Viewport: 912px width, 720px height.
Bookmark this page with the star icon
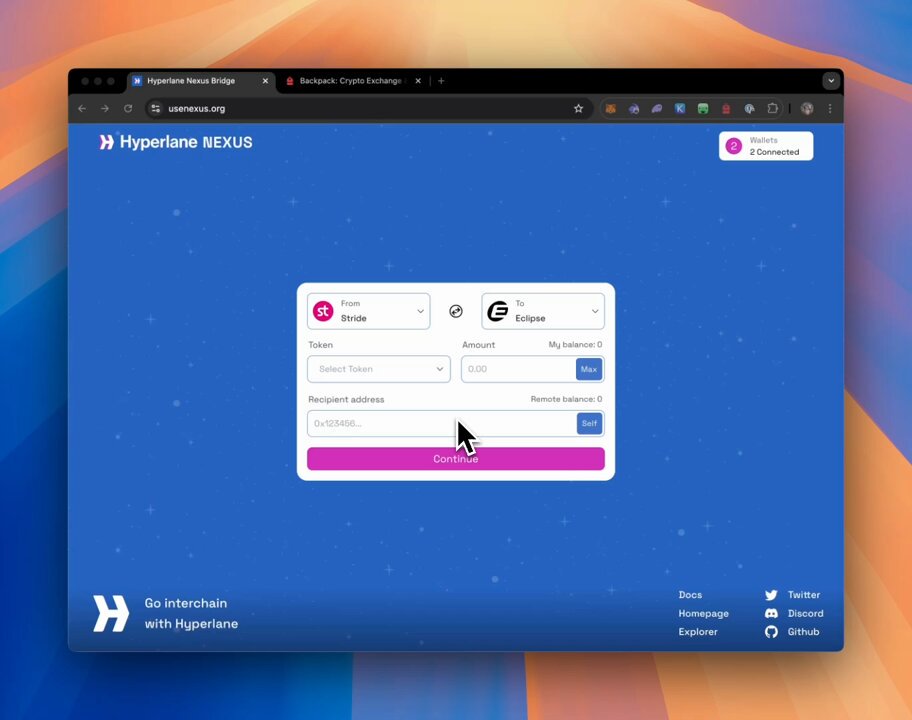click(x=578, y=109)
